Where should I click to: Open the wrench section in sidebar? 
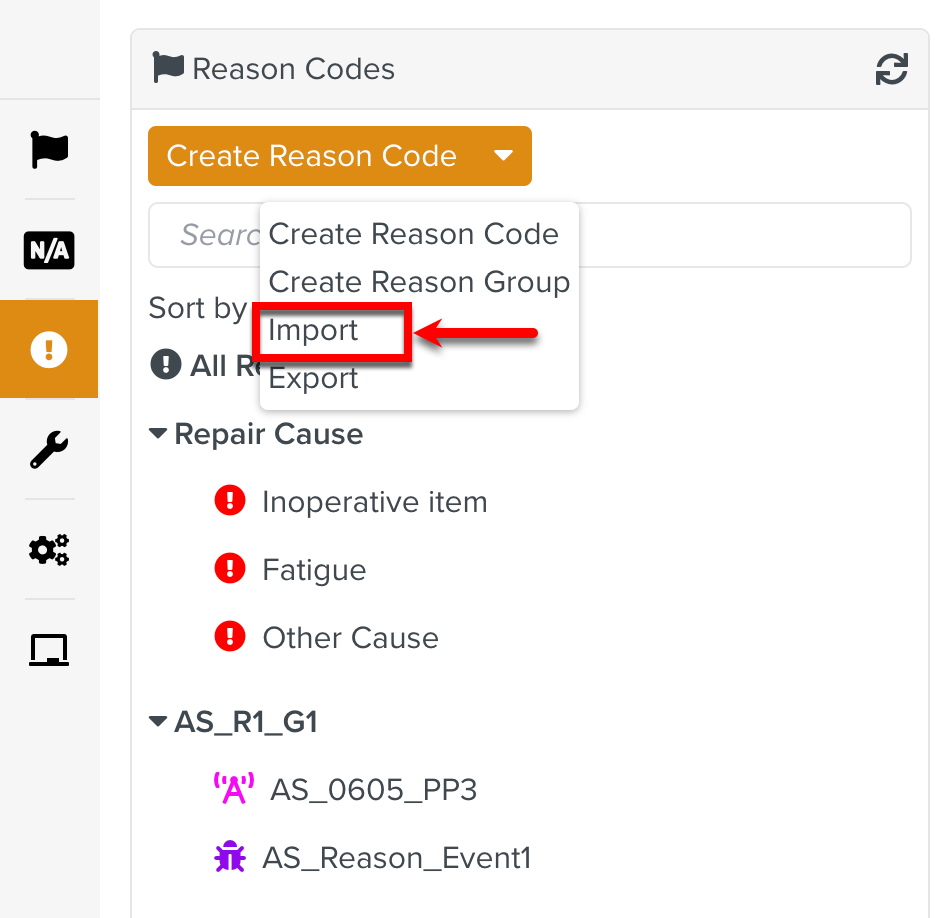(x=49, y=450)
